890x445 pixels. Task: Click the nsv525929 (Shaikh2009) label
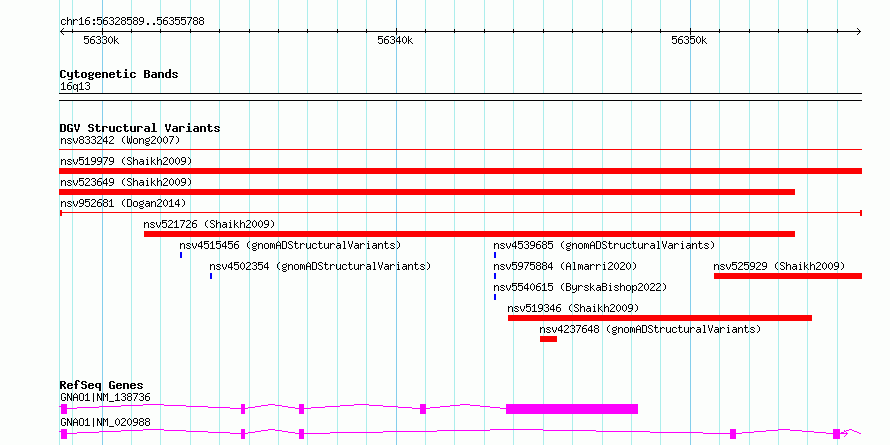779,266
